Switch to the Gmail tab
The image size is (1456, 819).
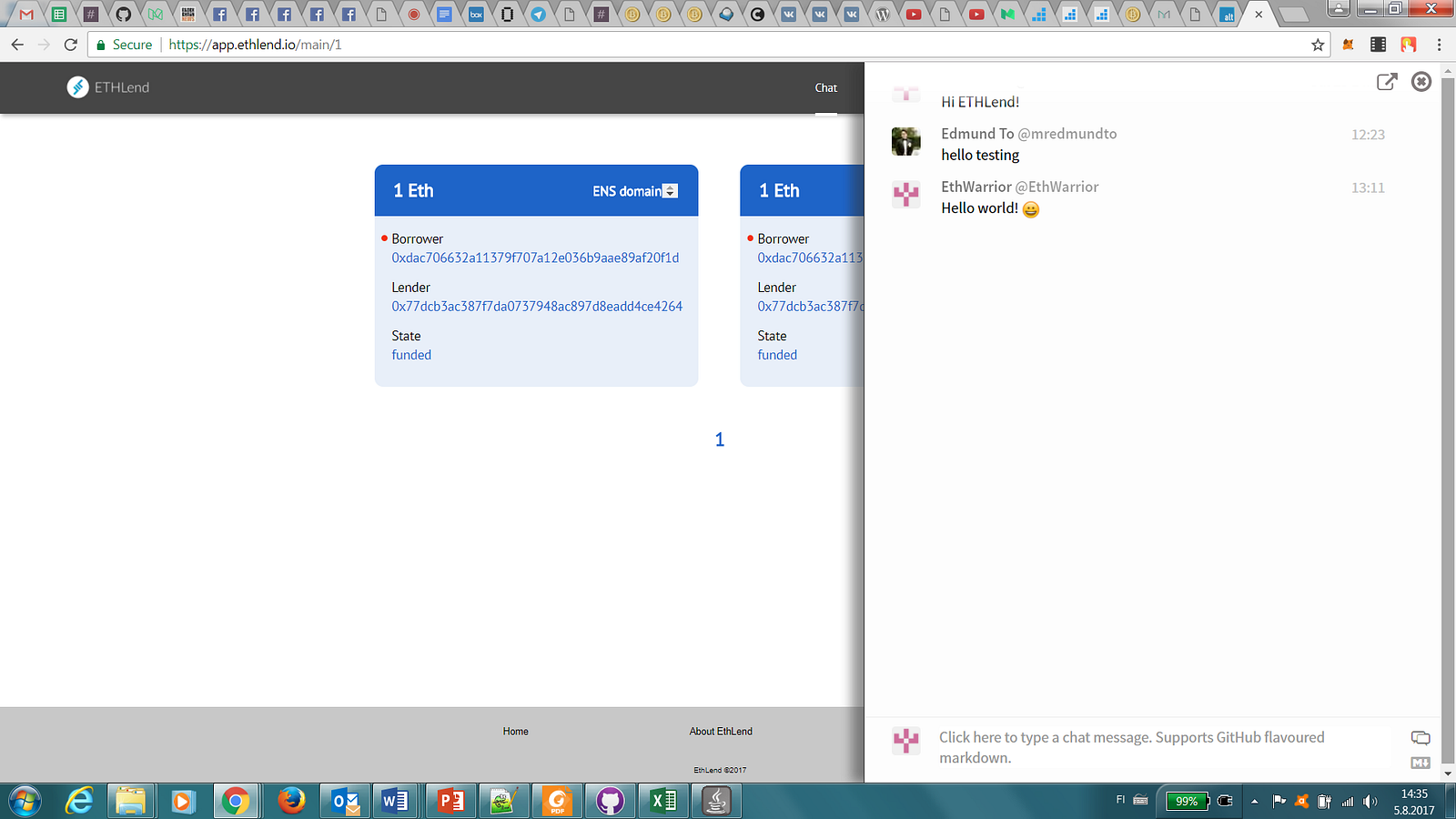(x=26, y=14)
